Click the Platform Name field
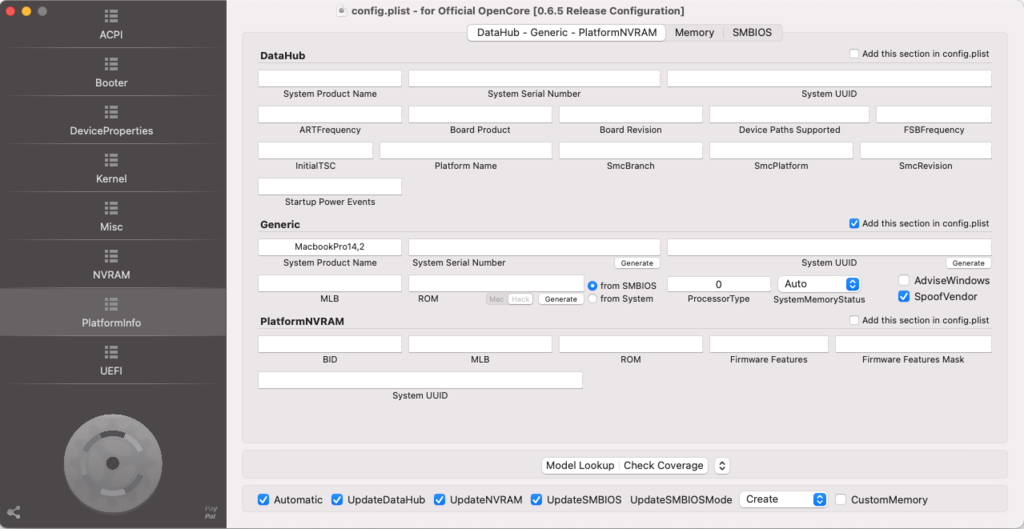This screenshot has height=529, width=1024. [466, 150]
